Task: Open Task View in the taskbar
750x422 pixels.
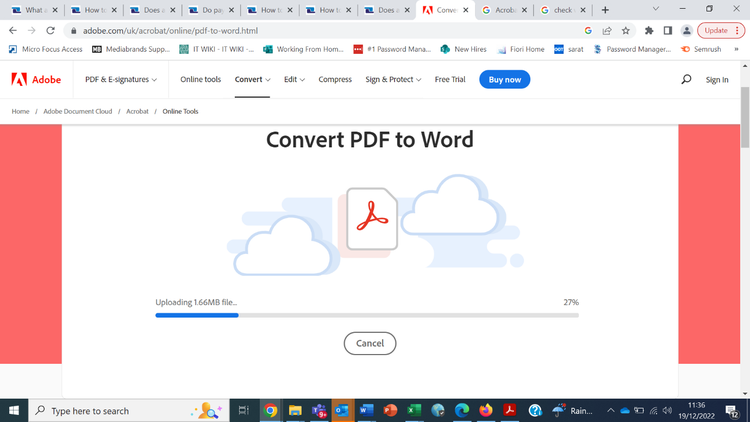Action: (x=243, y=411)
